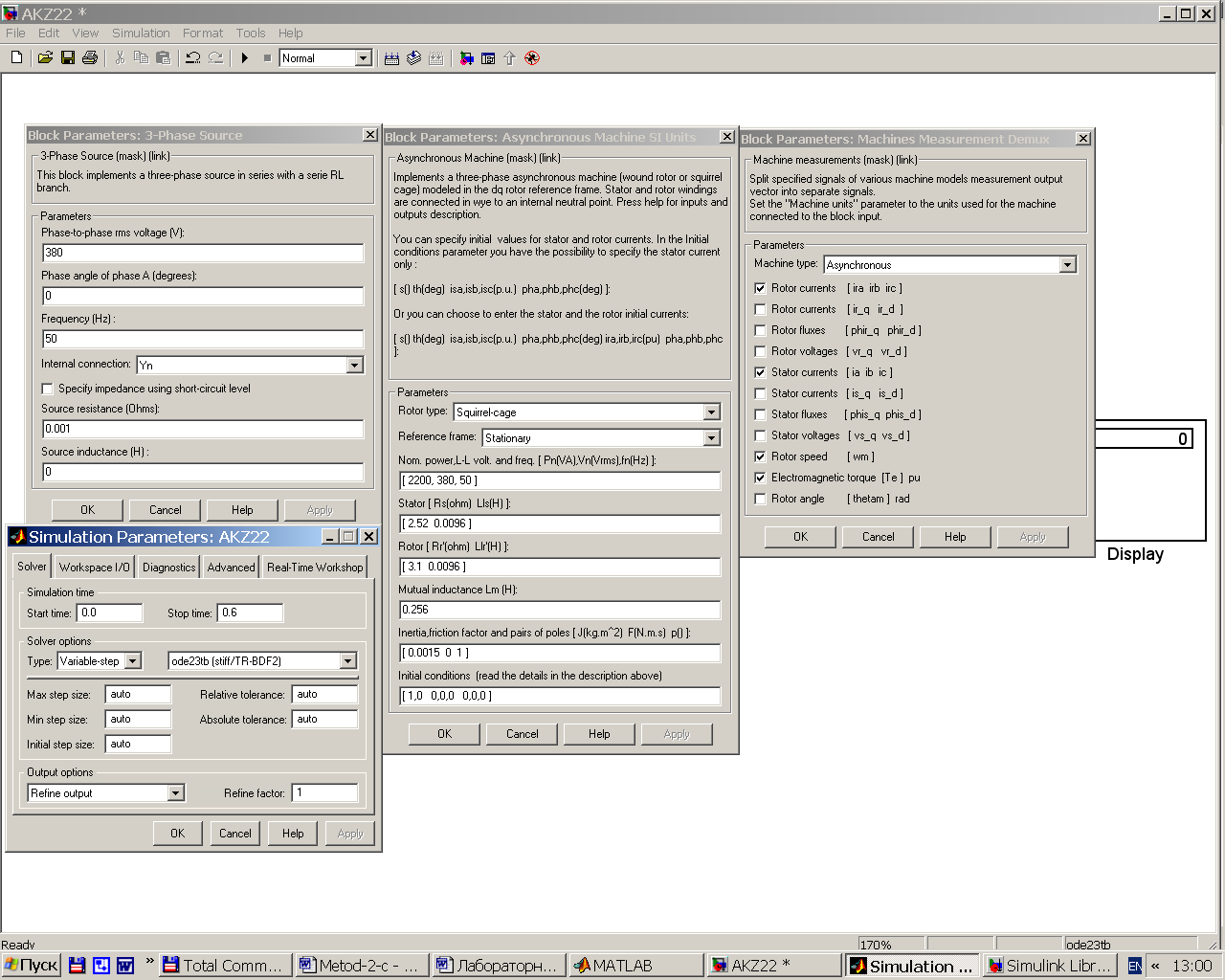Viewport: 1225px width, 980px height.
Task: Open the Simulink Library taskbar button
Action: 1050,965
